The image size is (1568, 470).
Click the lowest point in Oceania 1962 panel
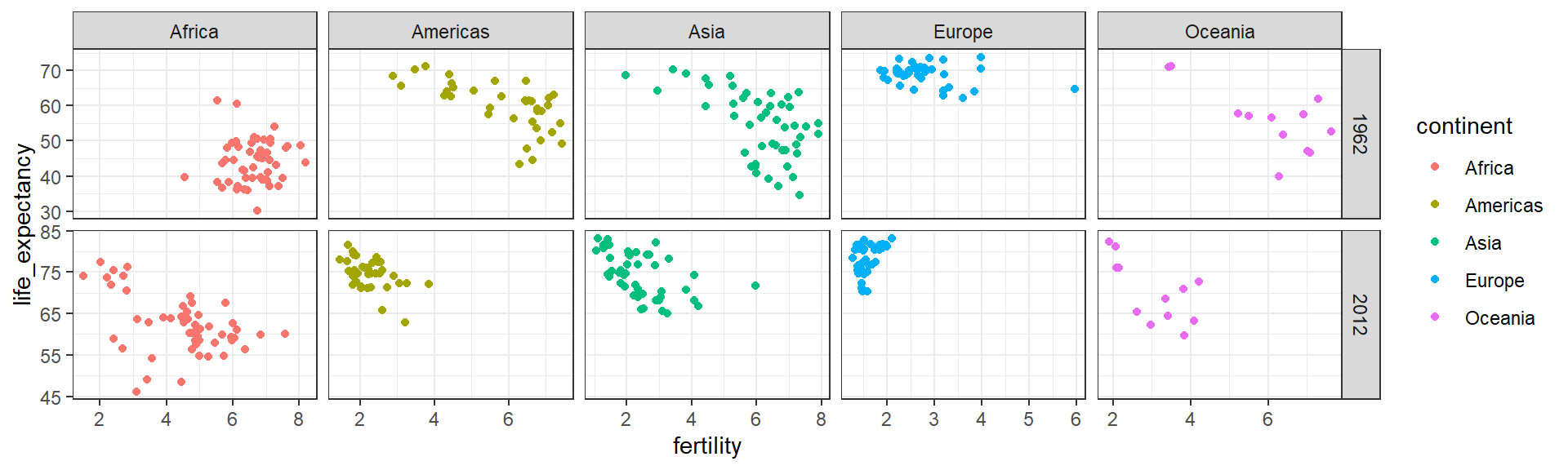(x=1279, y=176)
